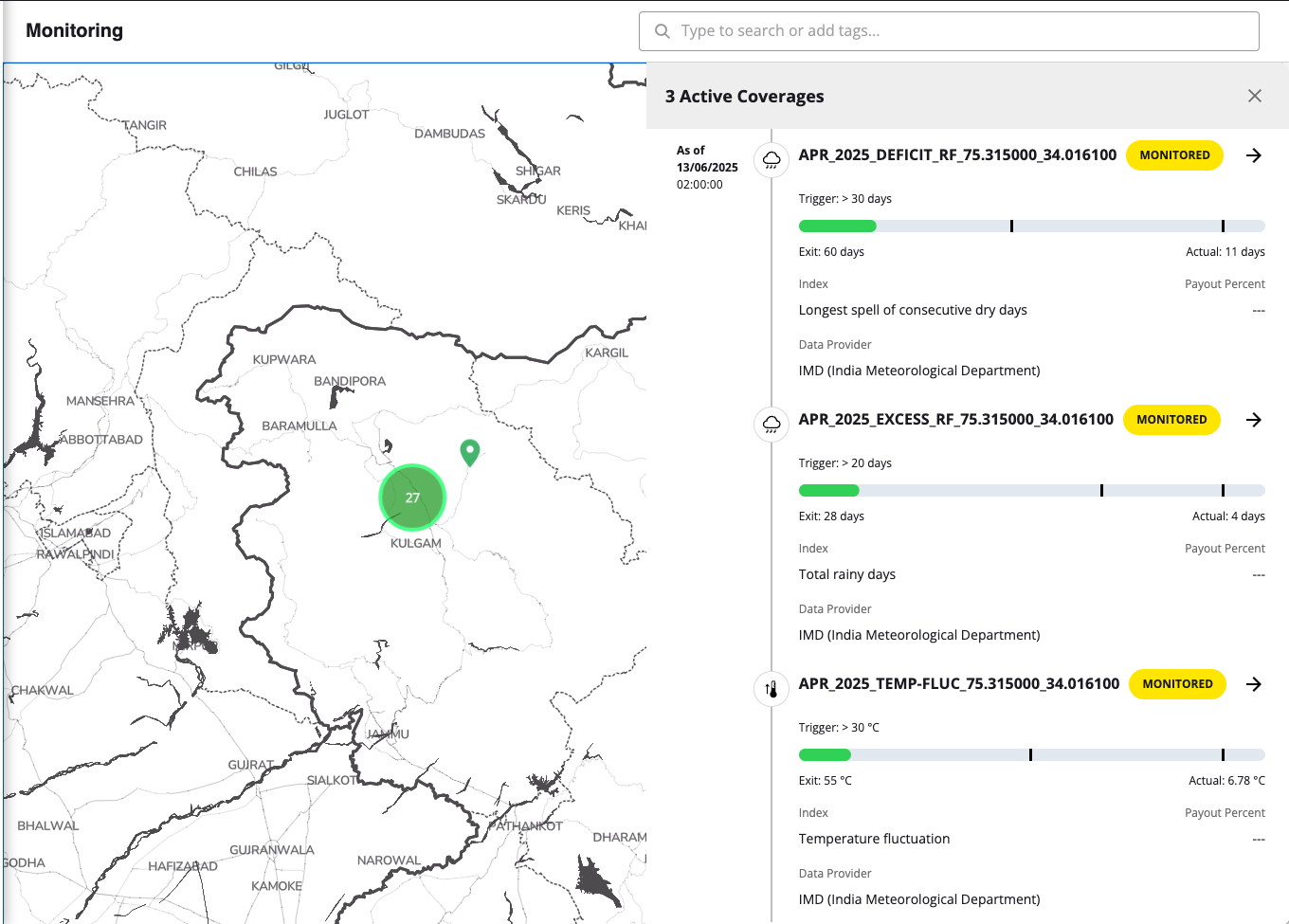Click the HAFIZABAD map label
1289x924 pixels.
(183, 866)
